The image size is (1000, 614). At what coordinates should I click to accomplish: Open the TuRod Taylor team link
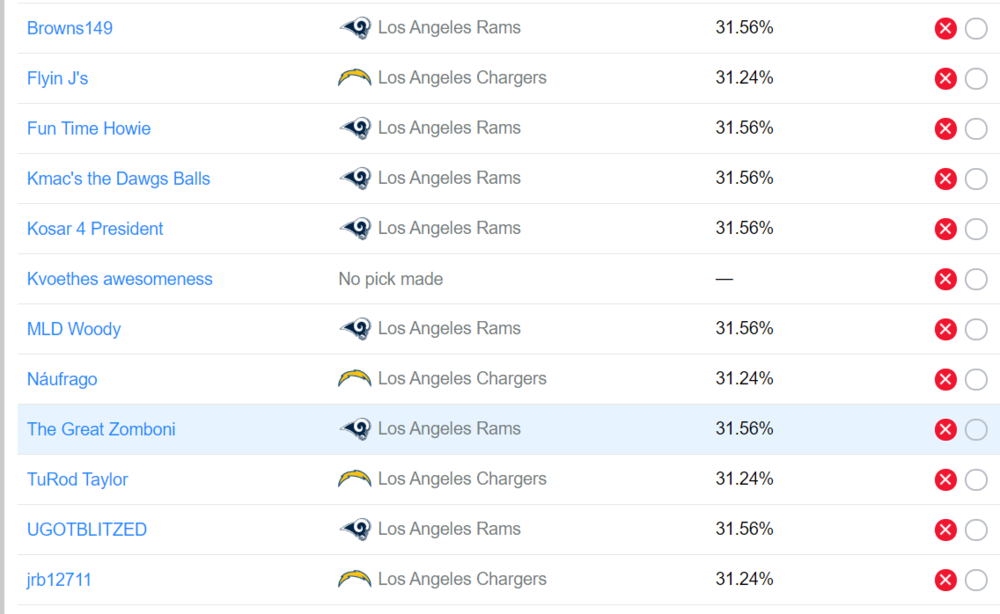77,479
